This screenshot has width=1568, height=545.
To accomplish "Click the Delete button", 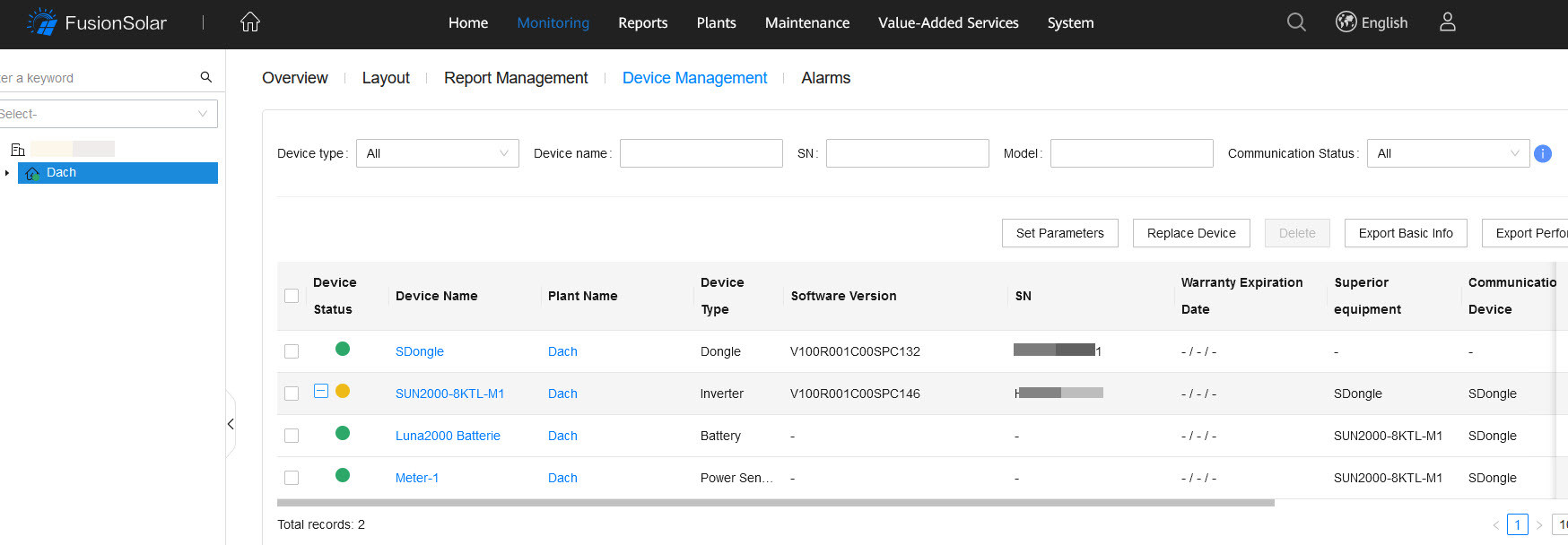I will [1297, 233].
